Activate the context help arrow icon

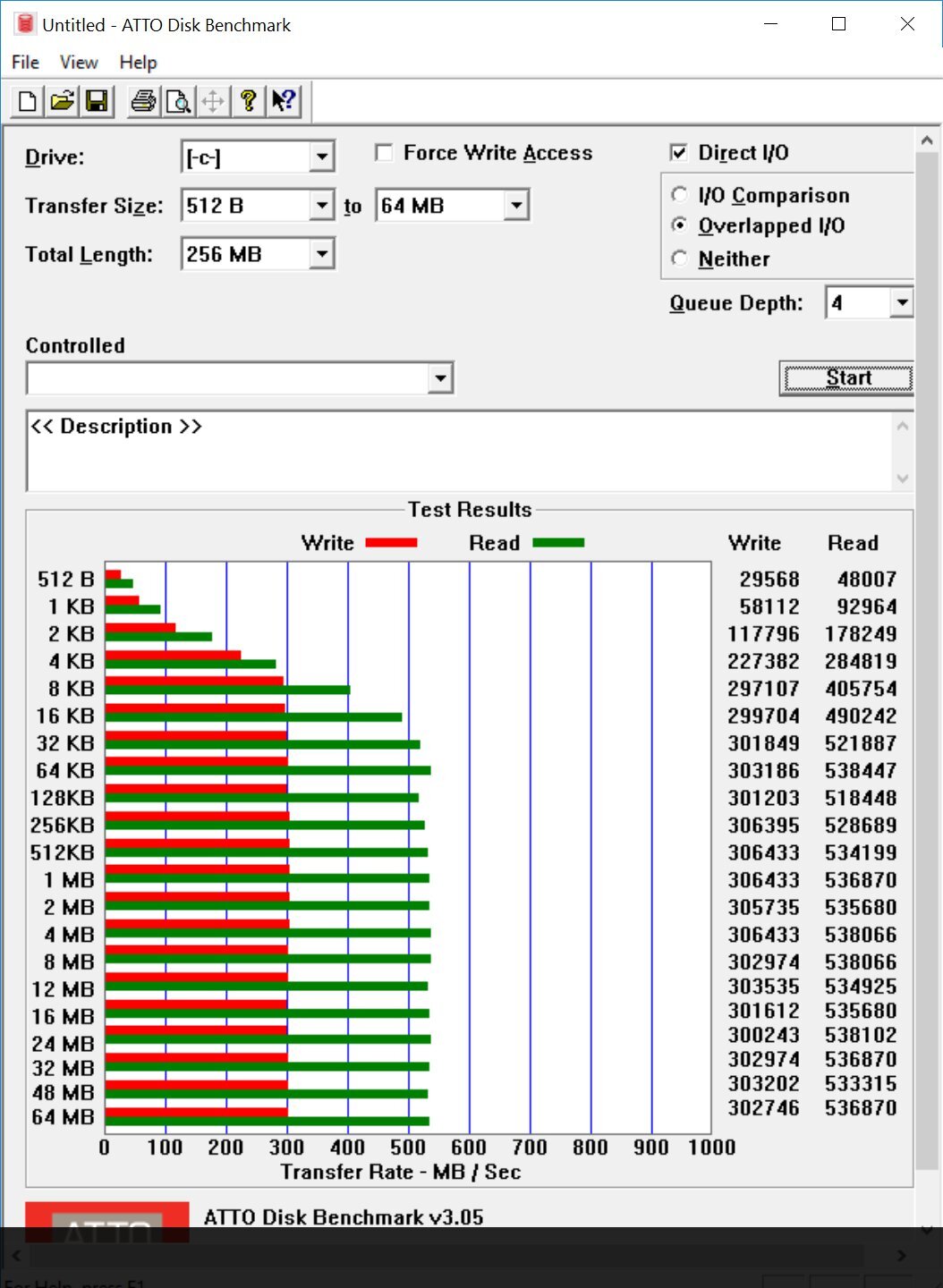click(x=284, y=101)
